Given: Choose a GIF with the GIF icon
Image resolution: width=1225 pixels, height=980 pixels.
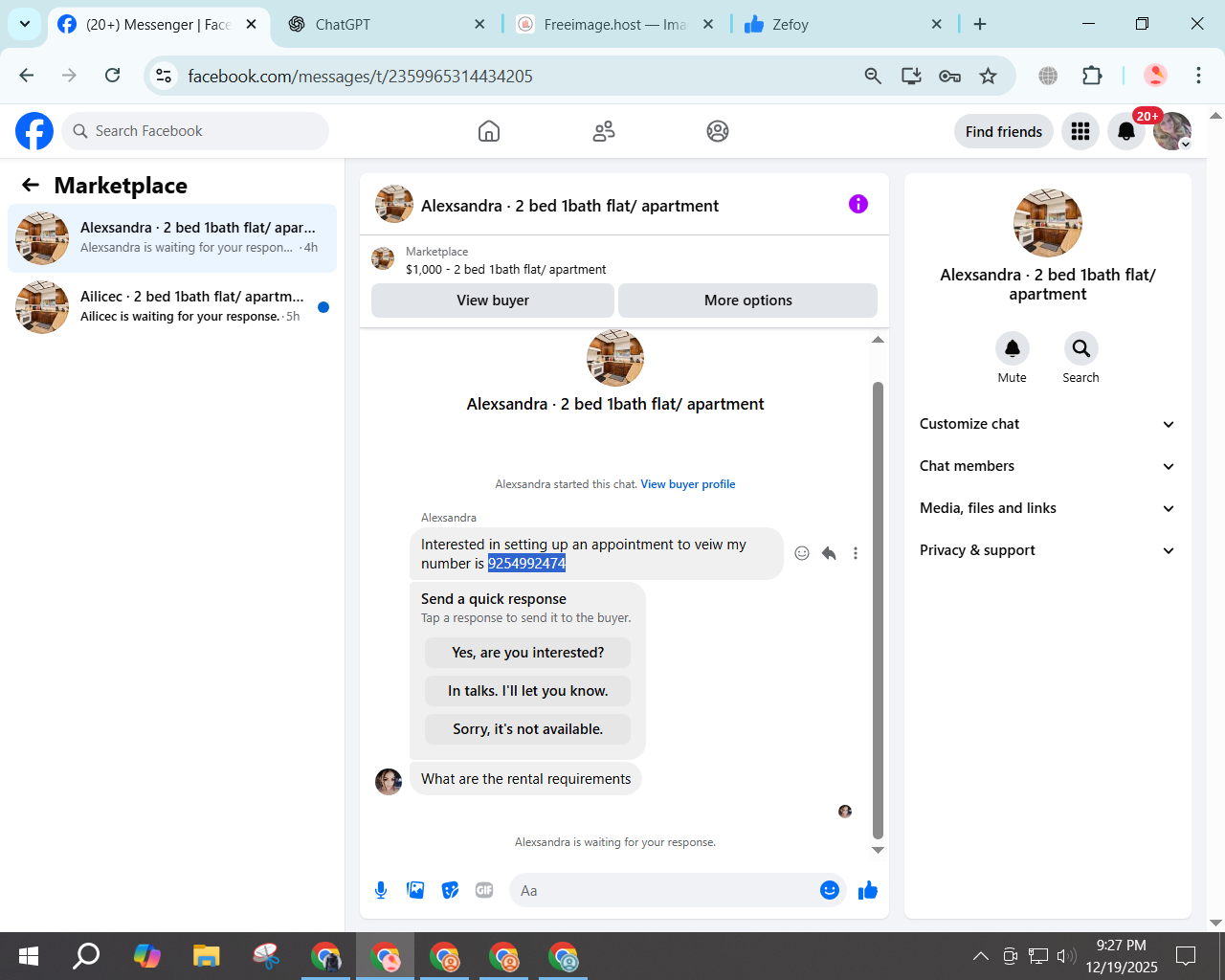Looking at the screenshot, I should coord(484,890).
